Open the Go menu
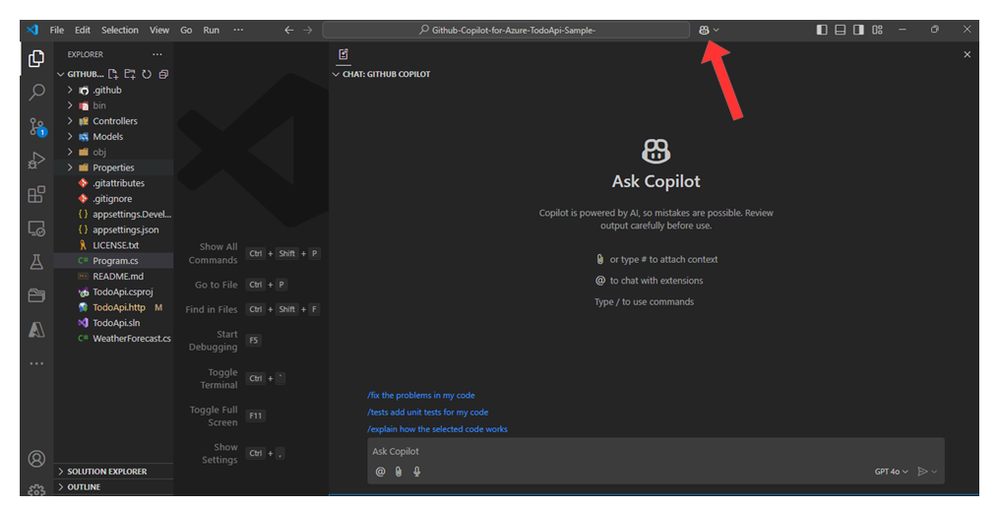Screen dimensions: 999x516 [x=186, y=30]
